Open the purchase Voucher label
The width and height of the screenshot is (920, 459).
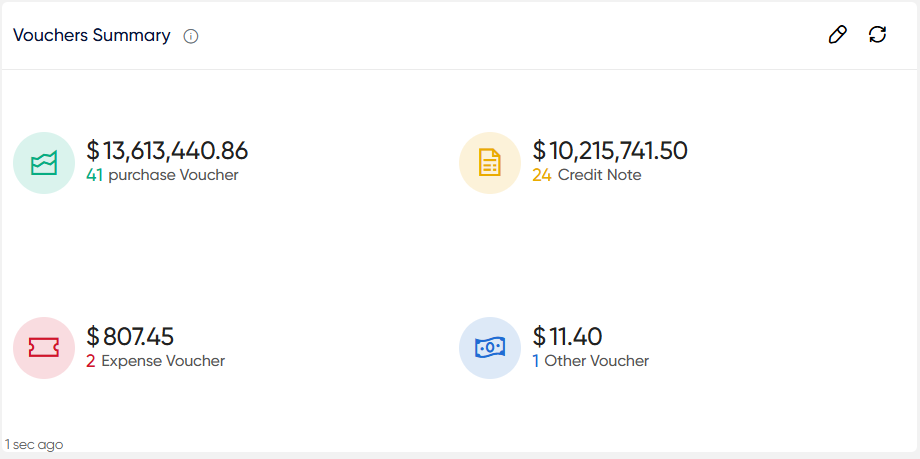click(x=174, y=176)
